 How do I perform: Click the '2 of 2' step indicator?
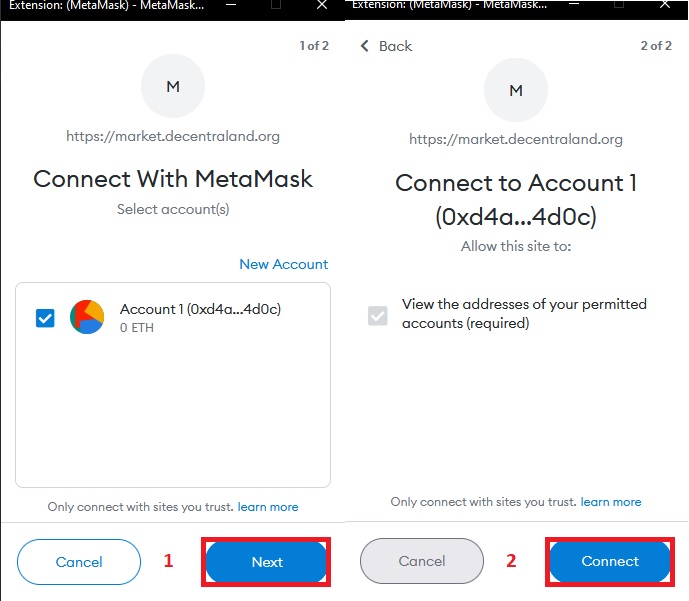656,46
